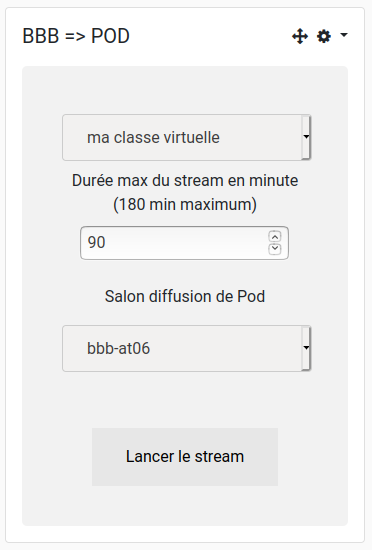Viewport: 372px width, 550px height.
Task: Expand the caret next to the gear
Action: pyautogui.click(x=344, y=35)
